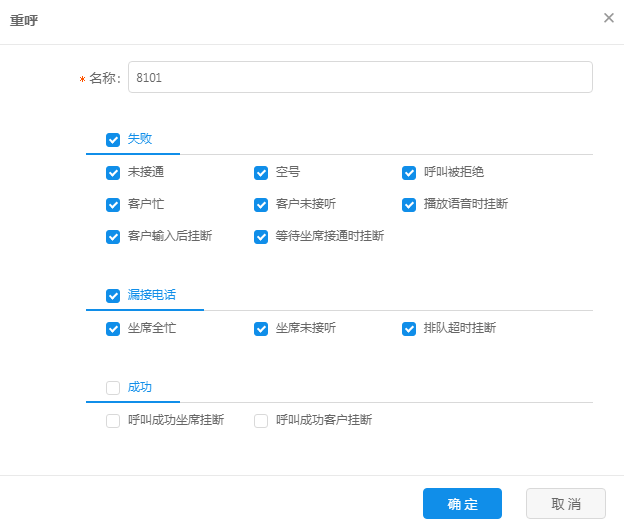Toggle the 客户忙 checkbox
The height and width of the screenshot is (521, 624).
point(113,204)
